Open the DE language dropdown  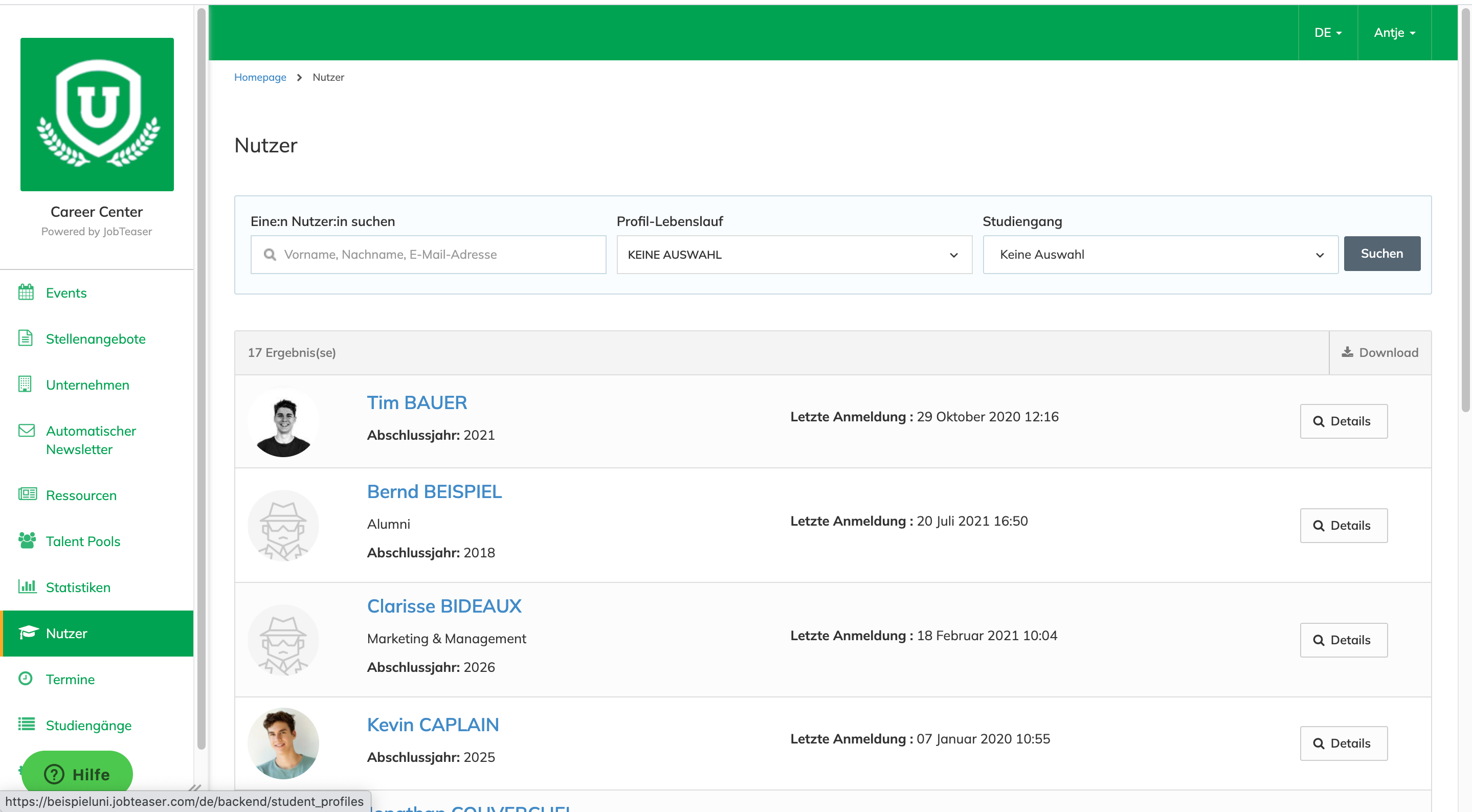click(x=1328, y=33)
